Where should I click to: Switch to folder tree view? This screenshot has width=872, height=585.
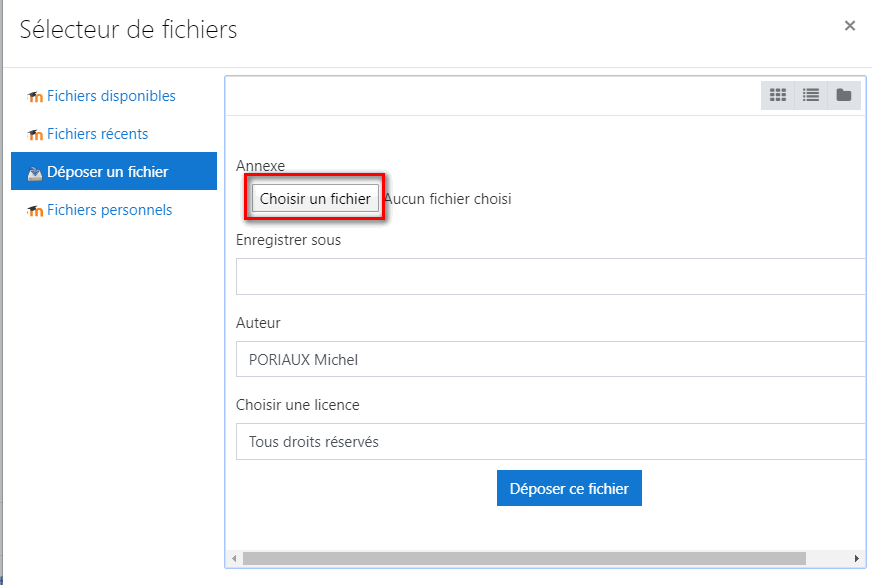coord(844,95)
